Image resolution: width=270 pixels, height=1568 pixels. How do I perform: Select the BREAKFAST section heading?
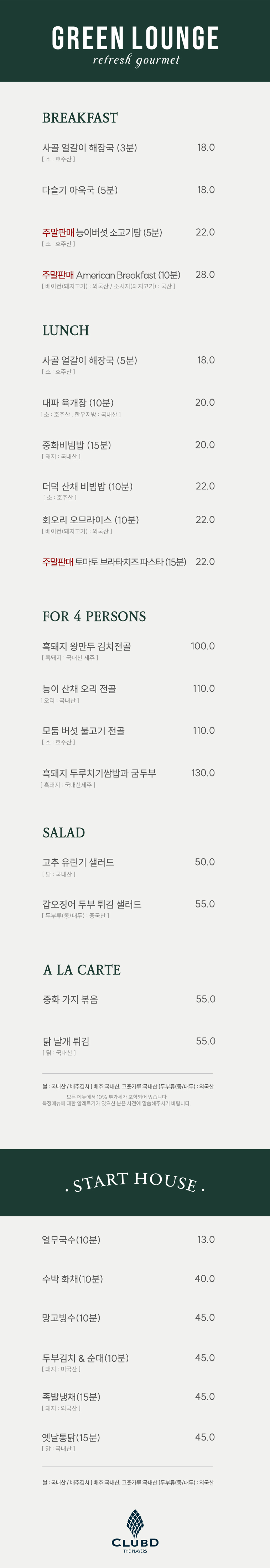pos(80,118)
